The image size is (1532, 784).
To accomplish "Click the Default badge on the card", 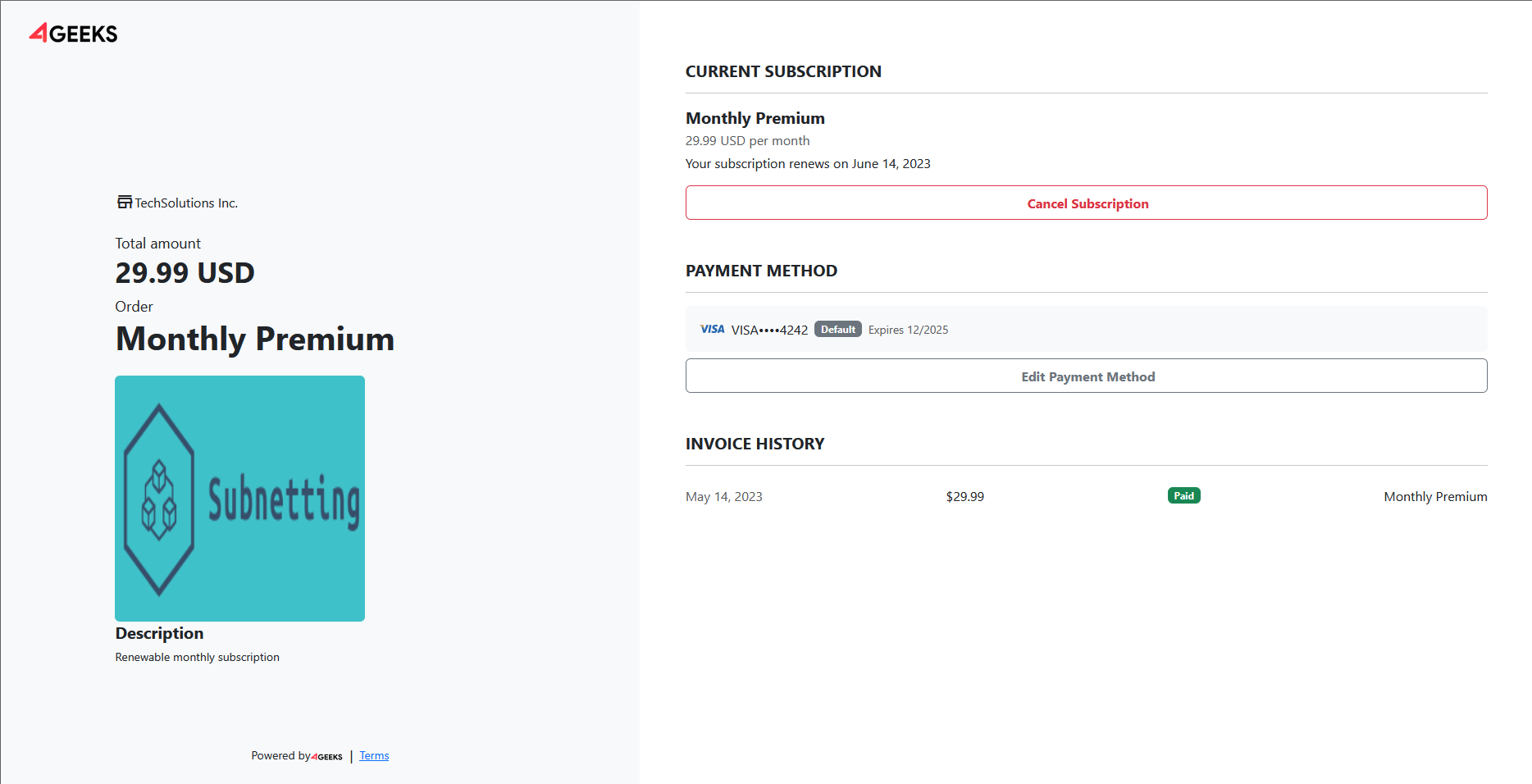I will point(837,329).
